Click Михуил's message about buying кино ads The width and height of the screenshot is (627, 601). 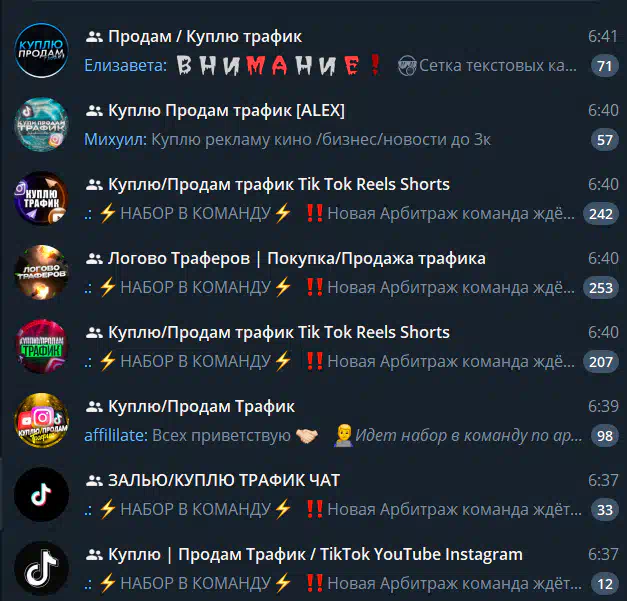click(287, 140)
